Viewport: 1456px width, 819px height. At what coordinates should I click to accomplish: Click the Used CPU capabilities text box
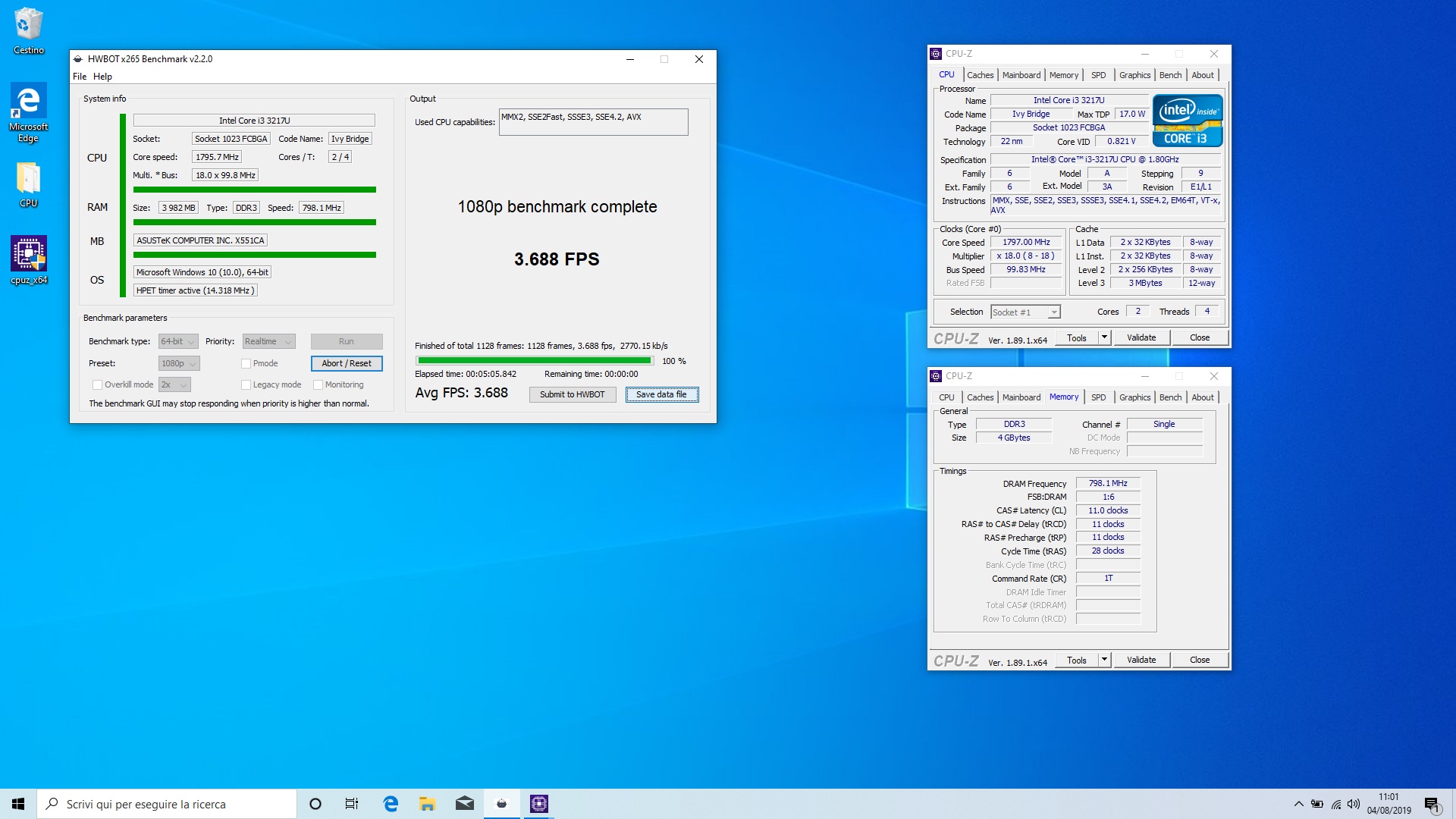coord(593,122)
